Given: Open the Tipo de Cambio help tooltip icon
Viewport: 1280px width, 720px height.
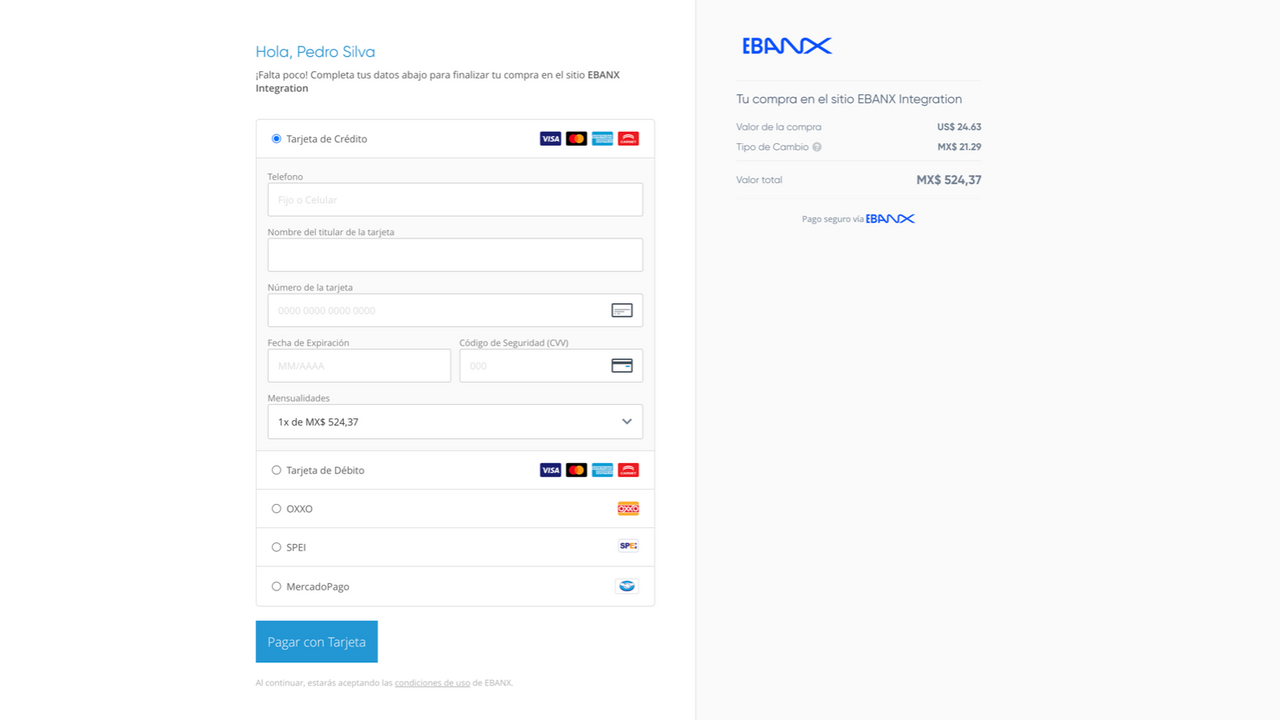Looking at the screenshot, I should click(x=817, y=146).
